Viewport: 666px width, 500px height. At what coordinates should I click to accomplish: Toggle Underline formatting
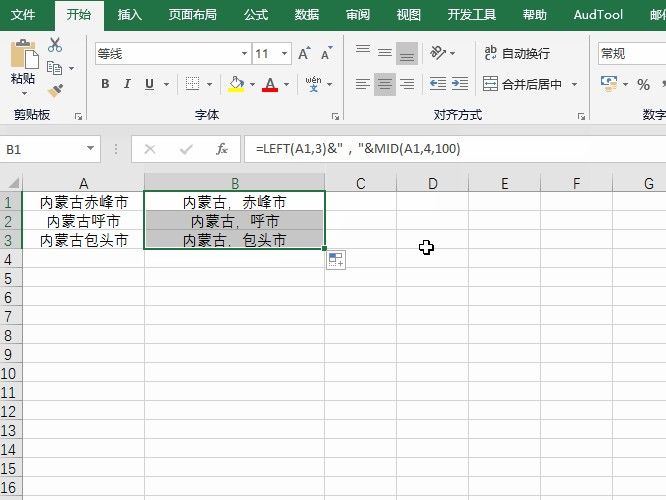coord(149,84)
